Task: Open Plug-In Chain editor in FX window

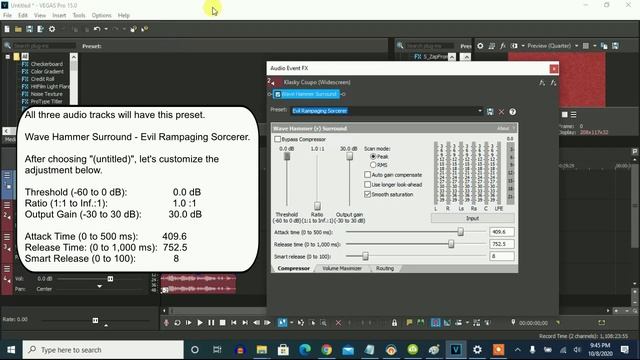Action: (542, 83)
